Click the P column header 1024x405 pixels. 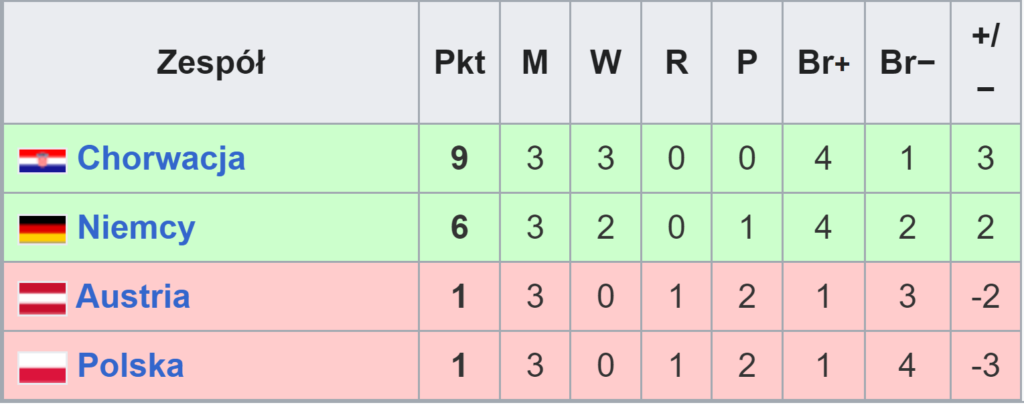coord(746,63)
